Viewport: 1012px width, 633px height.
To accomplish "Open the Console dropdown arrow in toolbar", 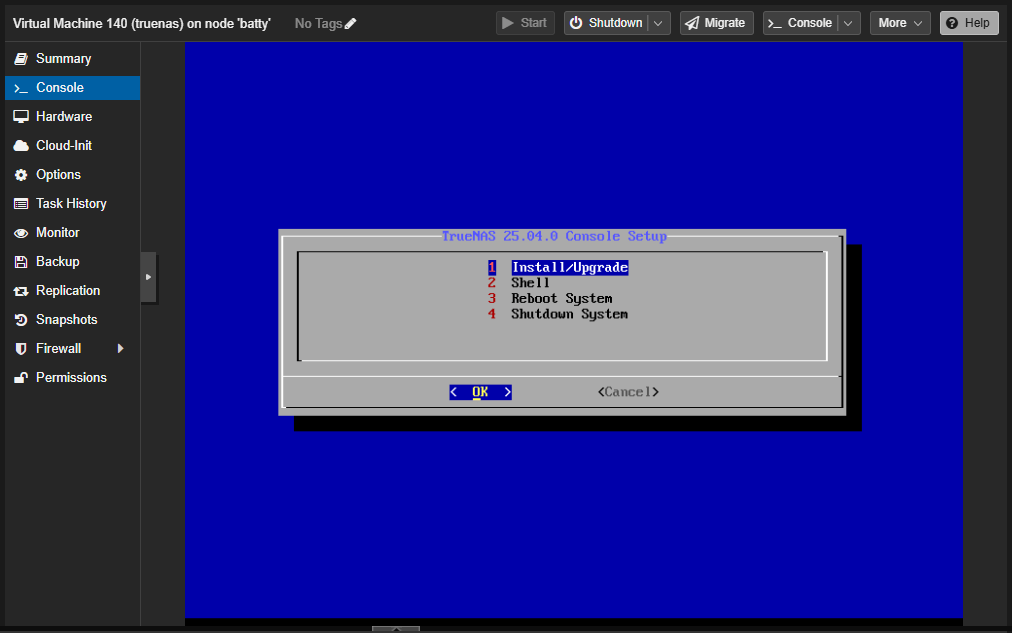I will pyautogui.click(x=849, y=23).
